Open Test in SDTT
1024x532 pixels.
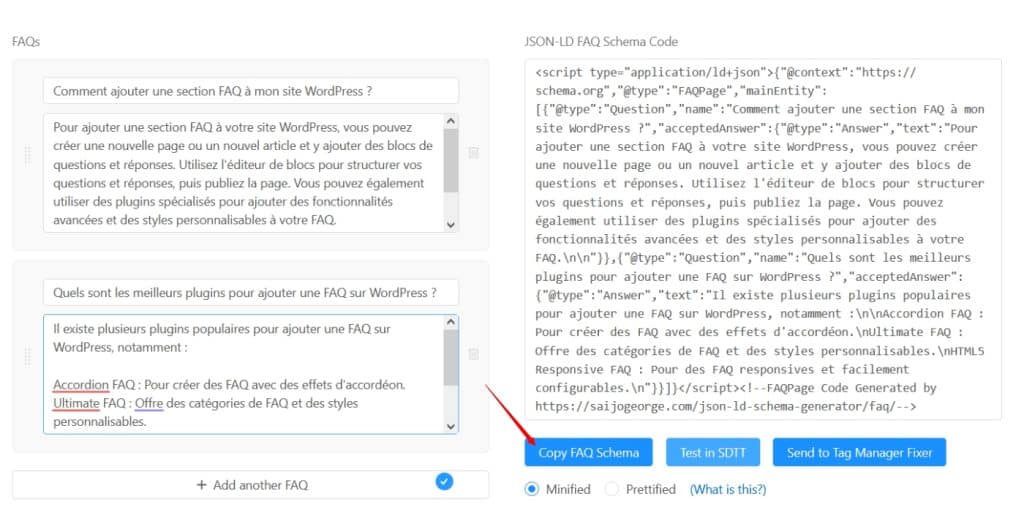click(x=712, y=452)
